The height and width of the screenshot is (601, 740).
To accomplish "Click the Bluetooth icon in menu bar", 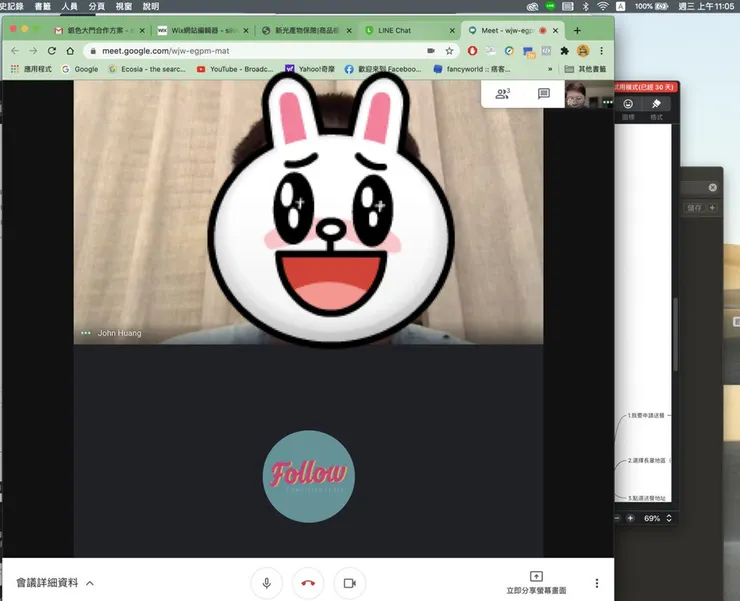I will [x=586, y=6].
